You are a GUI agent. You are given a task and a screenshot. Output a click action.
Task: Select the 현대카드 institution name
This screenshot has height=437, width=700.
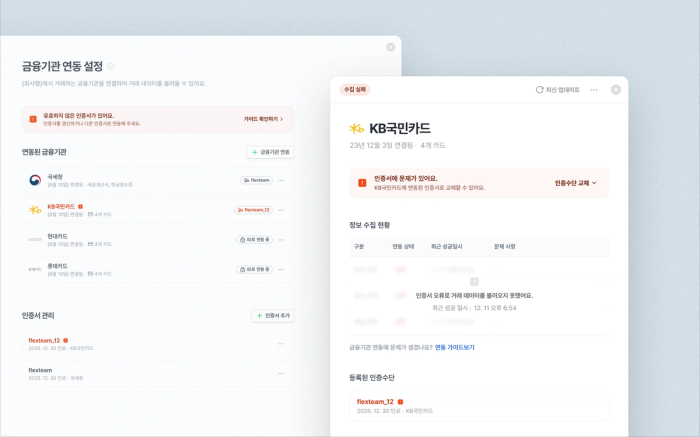(x=57, y=236)
